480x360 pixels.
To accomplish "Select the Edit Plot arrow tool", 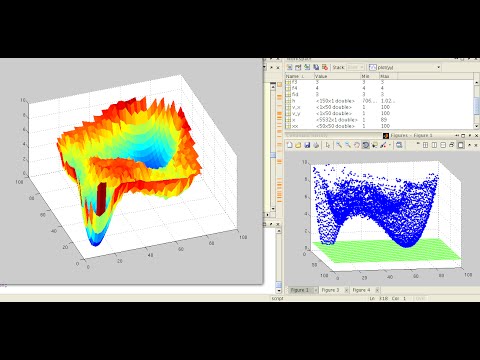I will [328, 145].
